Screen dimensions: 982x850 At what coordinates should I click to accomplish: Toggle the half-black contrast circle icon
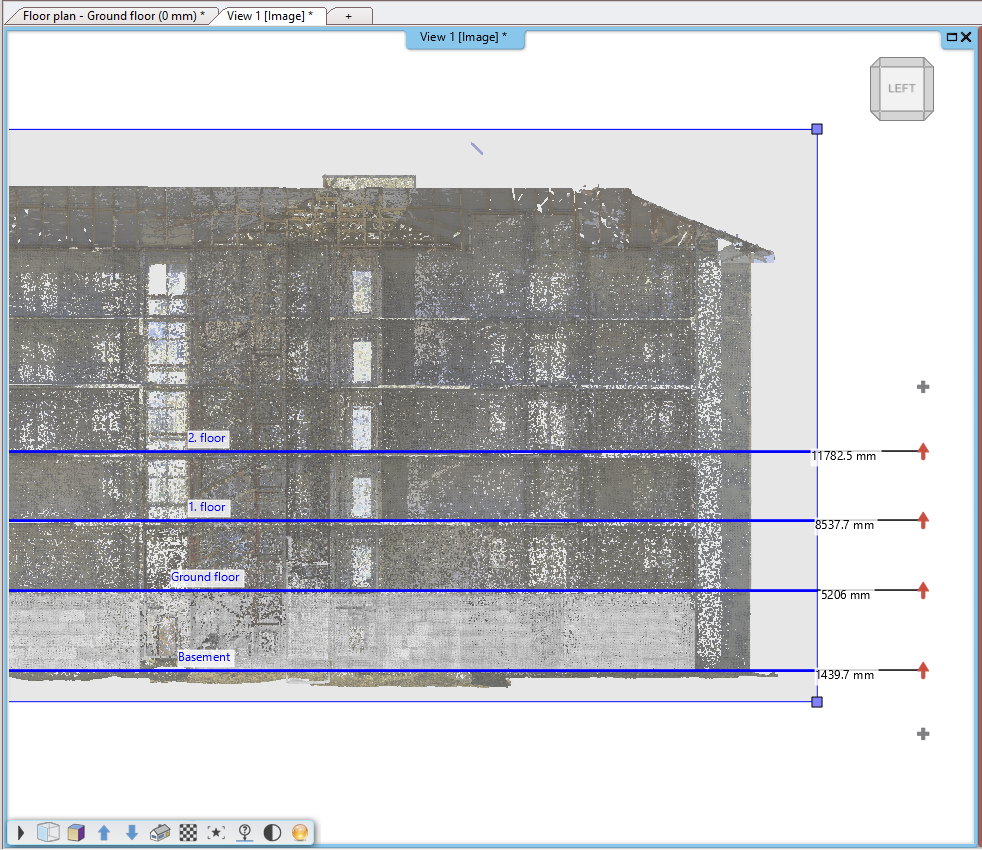[272, 832]
